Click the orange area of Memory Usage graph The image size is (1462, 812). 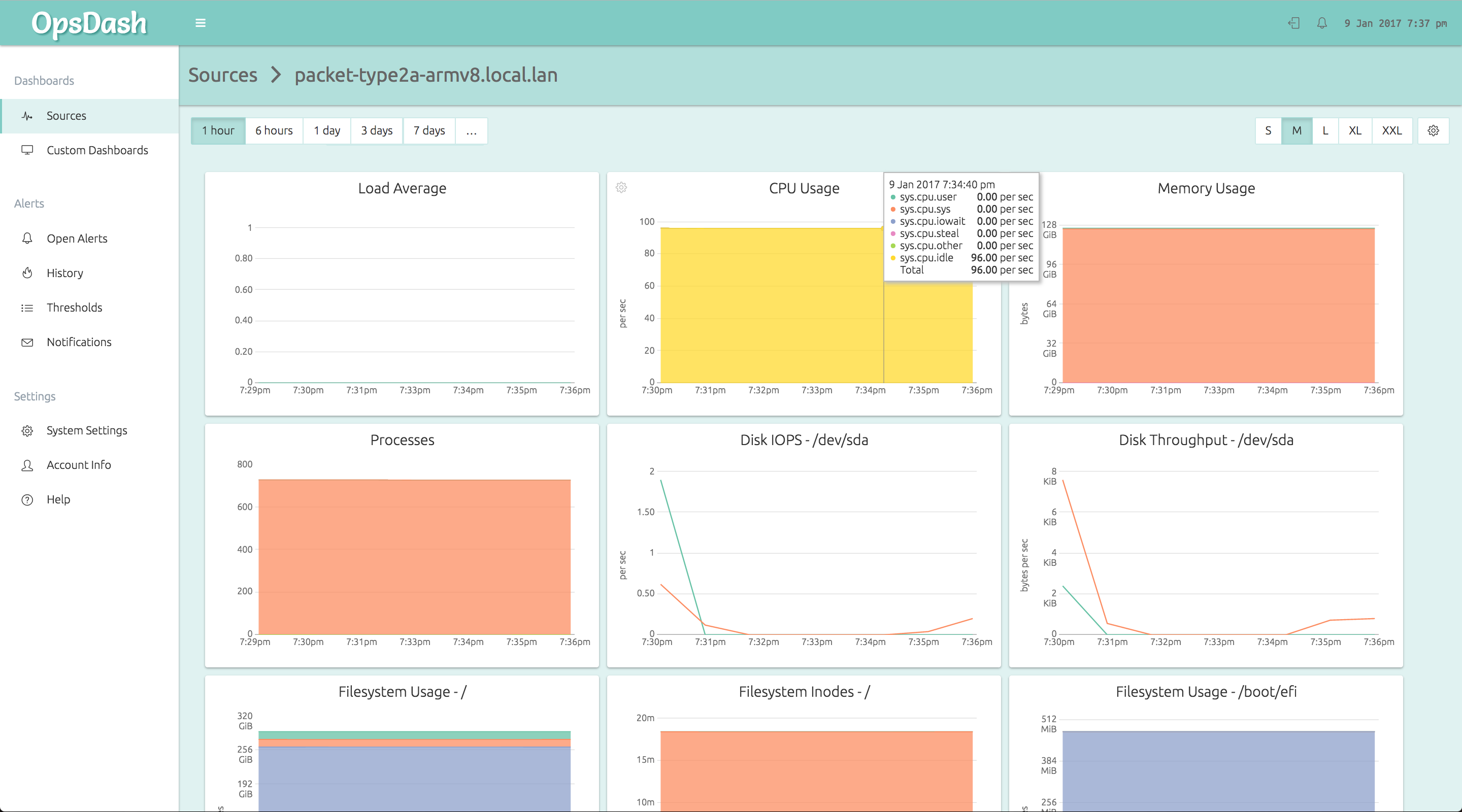click(1218, 307)
